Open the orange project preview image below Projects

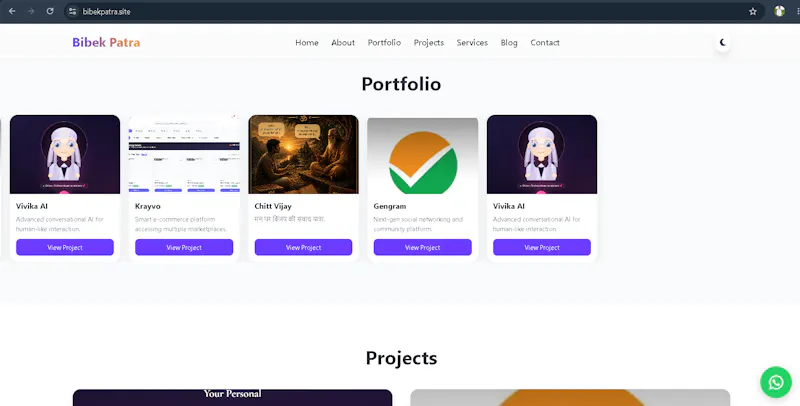pos(570,398)
